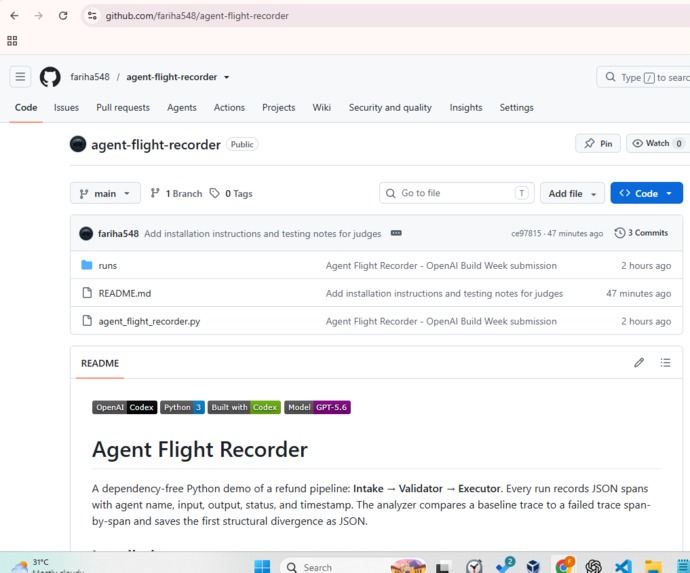690x573 pixels.
Task: Click the Built with Codex badge
Action: (x=244, y=407)
